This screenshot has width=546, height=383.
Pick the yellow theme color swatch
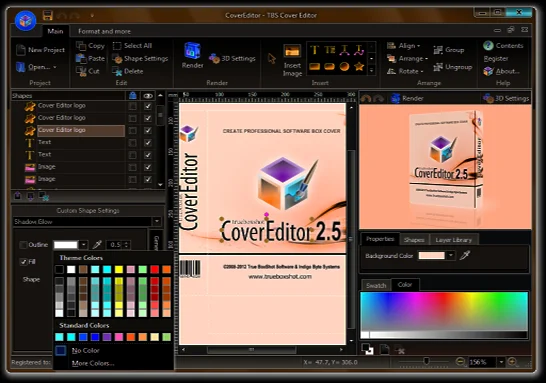point(119,269)
